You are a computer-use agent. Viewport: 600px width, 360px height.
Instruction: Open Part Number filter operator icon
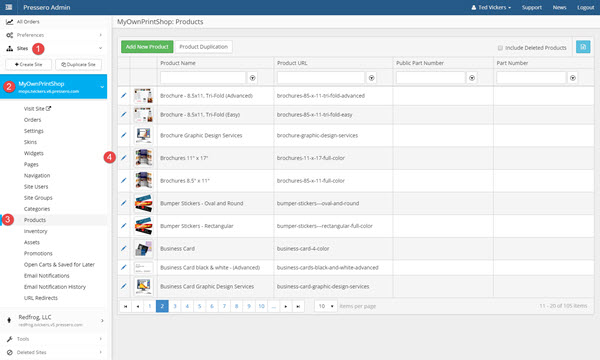pos(572,78)
